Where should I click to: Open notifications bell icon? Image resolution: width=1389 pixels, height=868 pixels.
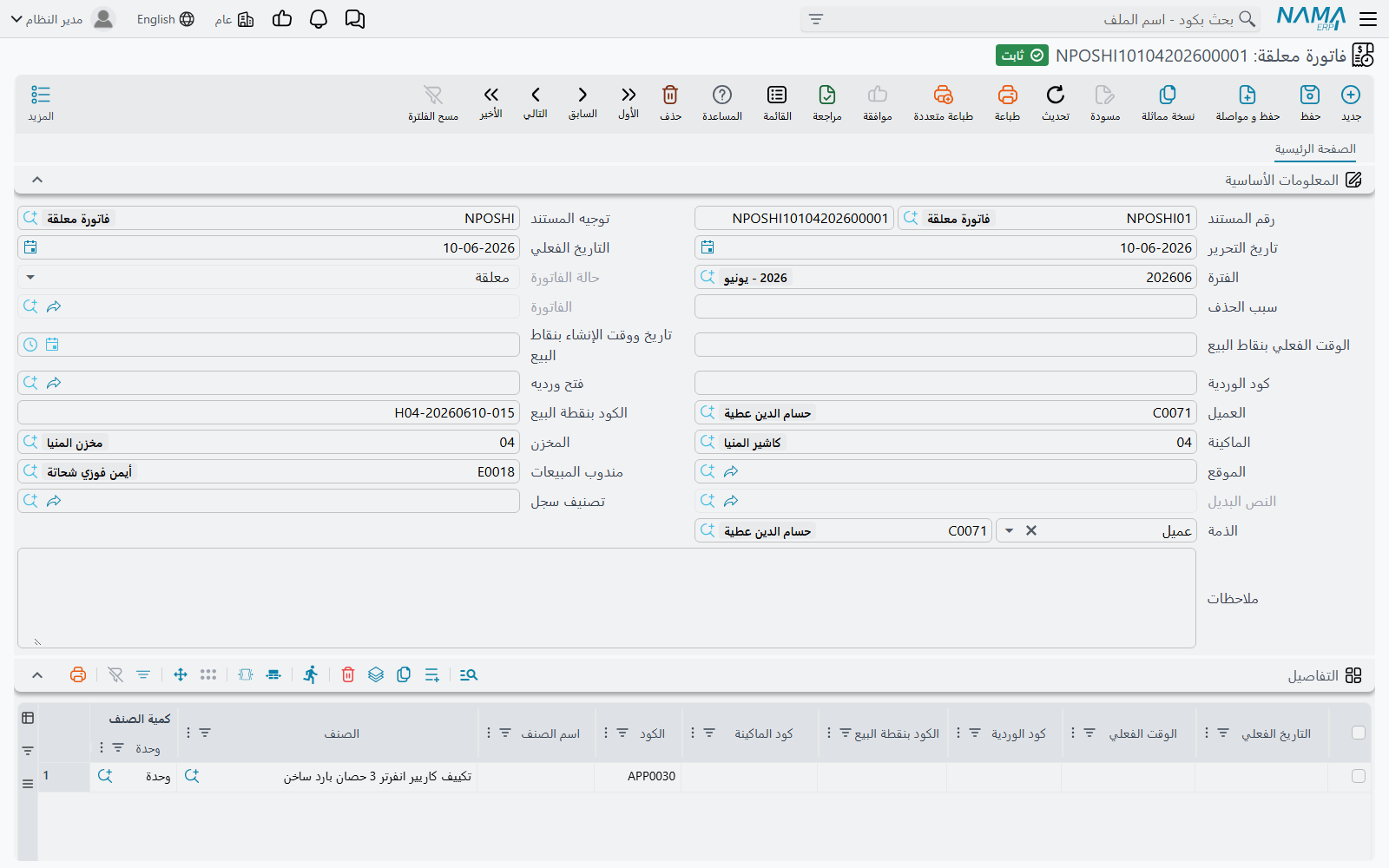click(x=319, y=19)
